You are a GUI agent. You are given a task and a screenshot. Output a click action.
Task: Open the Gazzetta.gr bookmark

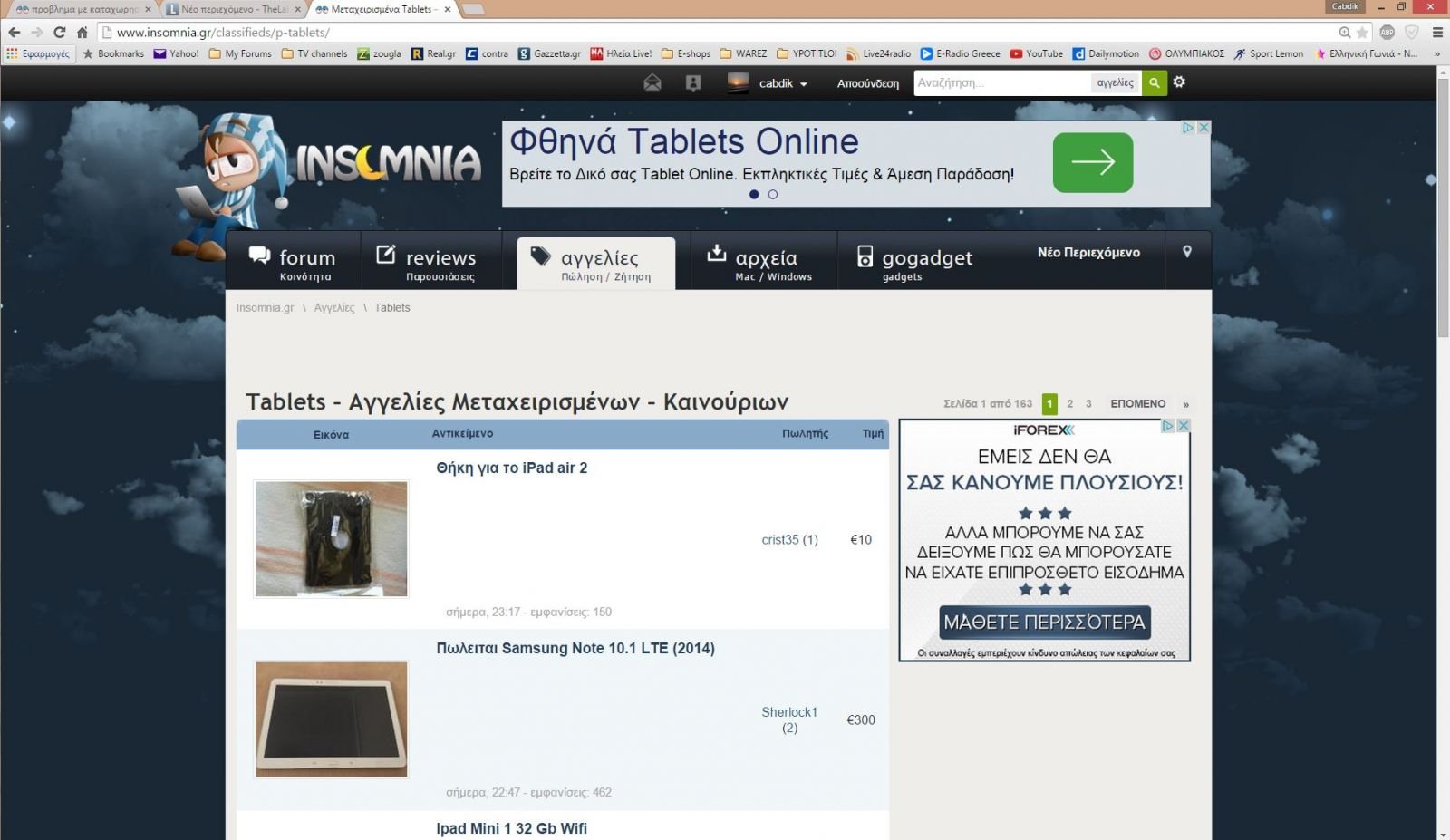[x=549, y=53]
